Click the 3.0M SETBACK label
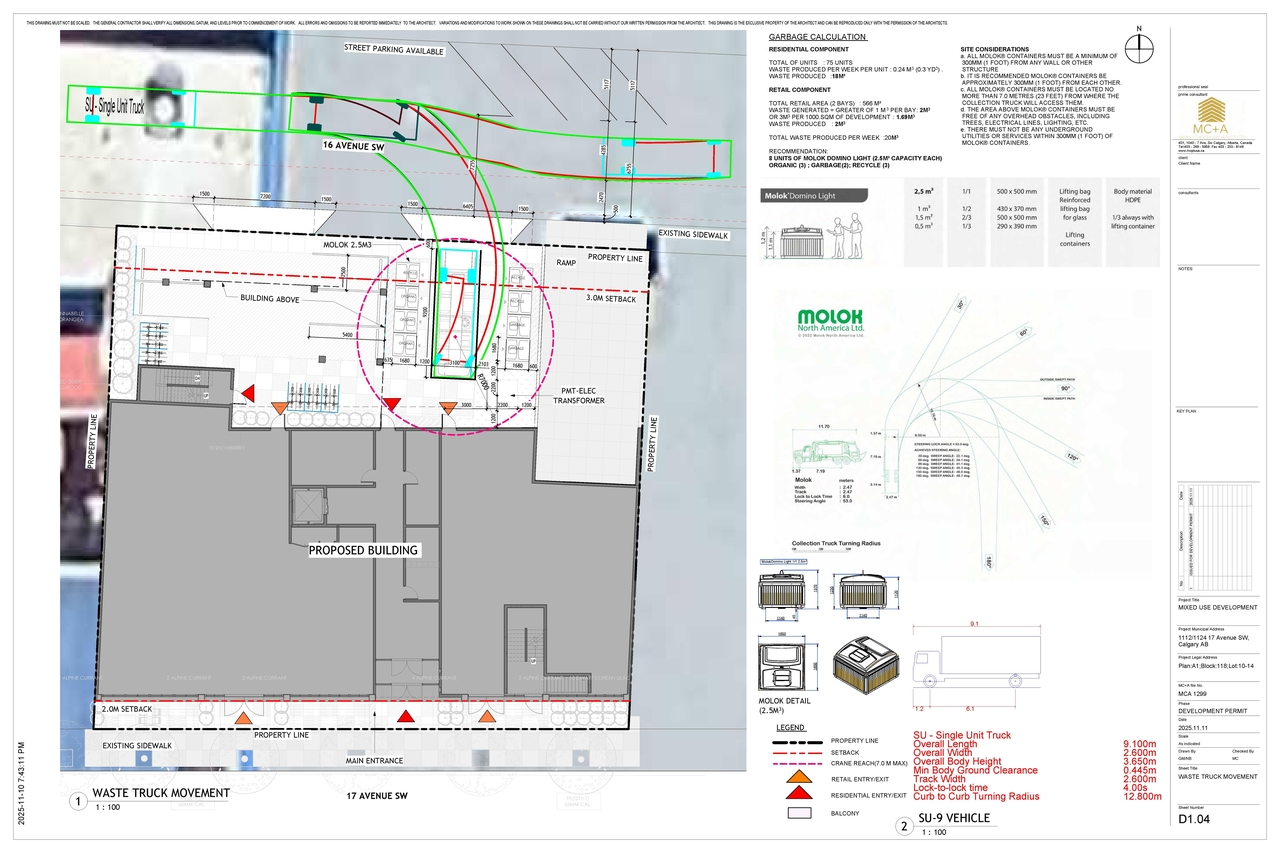This screenshot has height=853, width=1280. point(612,297)
